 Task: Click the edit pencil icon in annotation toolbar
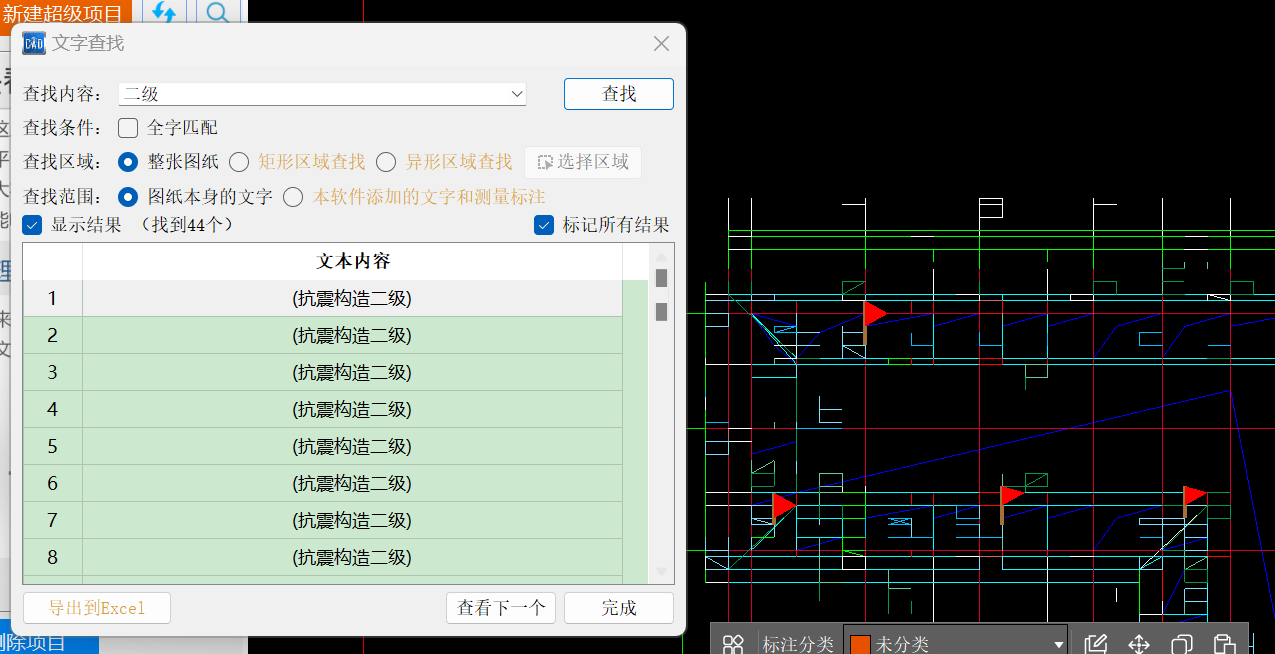[x=1096, y=644]
